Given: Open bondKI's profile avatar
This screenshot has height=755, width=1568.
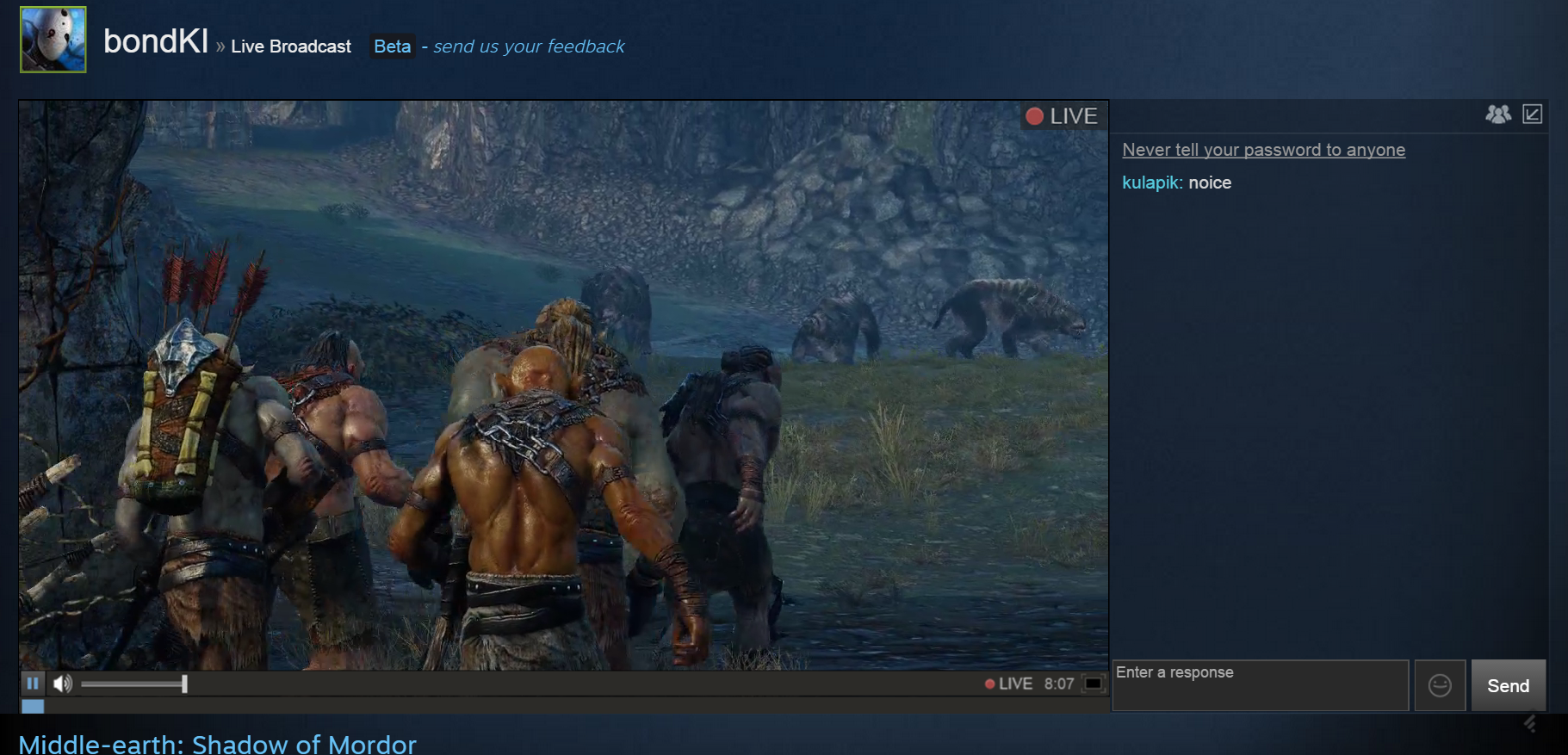Looking at the screenshot, I should [53, 40].
